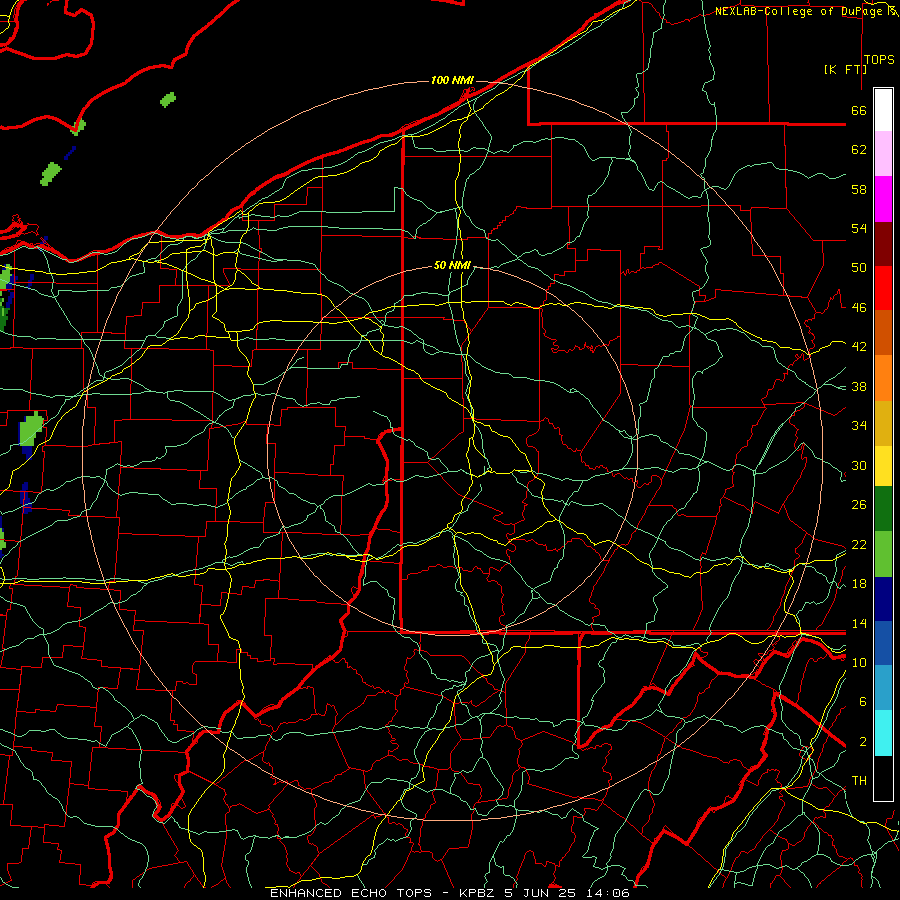Select the sky blue legend color block
This screenshot has height=900, width=900.
pyautogui.click(x=883, y=688)
